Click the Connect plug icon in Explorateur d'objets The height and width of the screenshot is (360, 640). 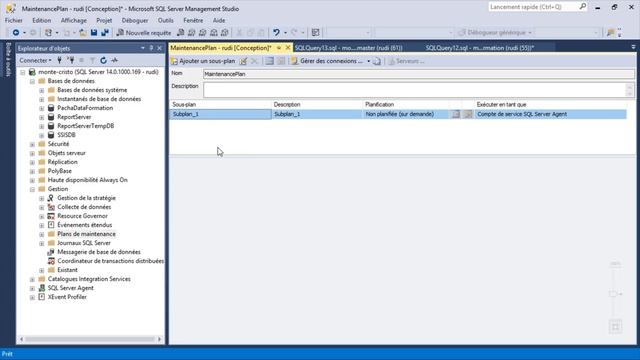coord(60,60)
